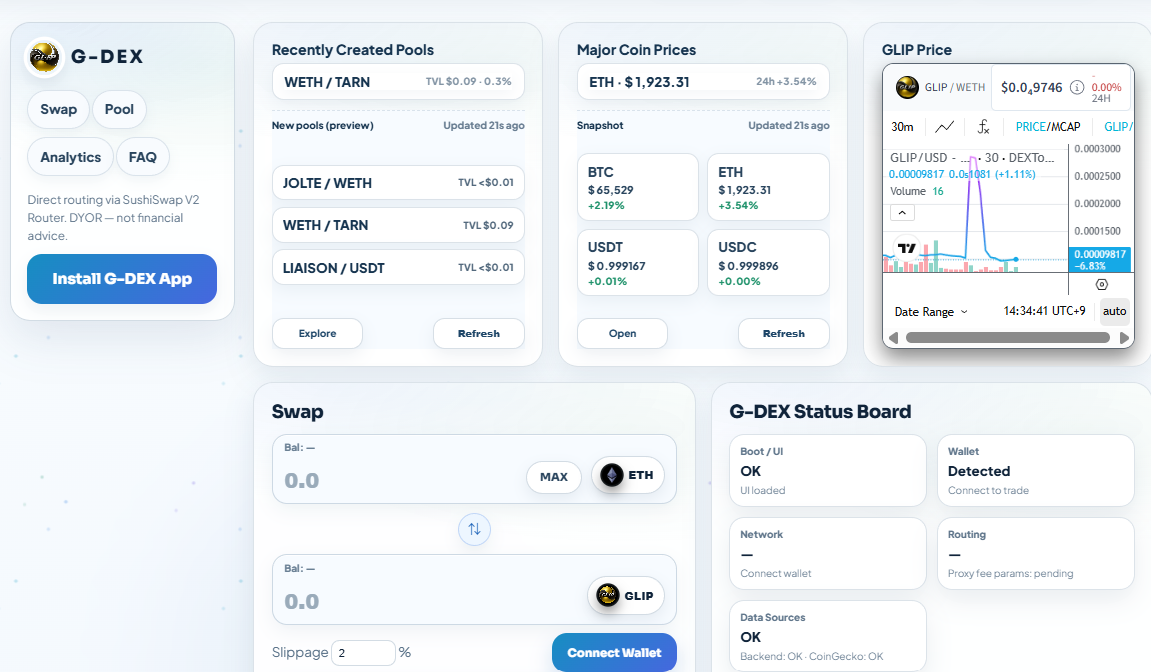The height and width of the screenshot is (672, 1151).
Task: Click the Data Sources status card
Action: tap(827, 636)
